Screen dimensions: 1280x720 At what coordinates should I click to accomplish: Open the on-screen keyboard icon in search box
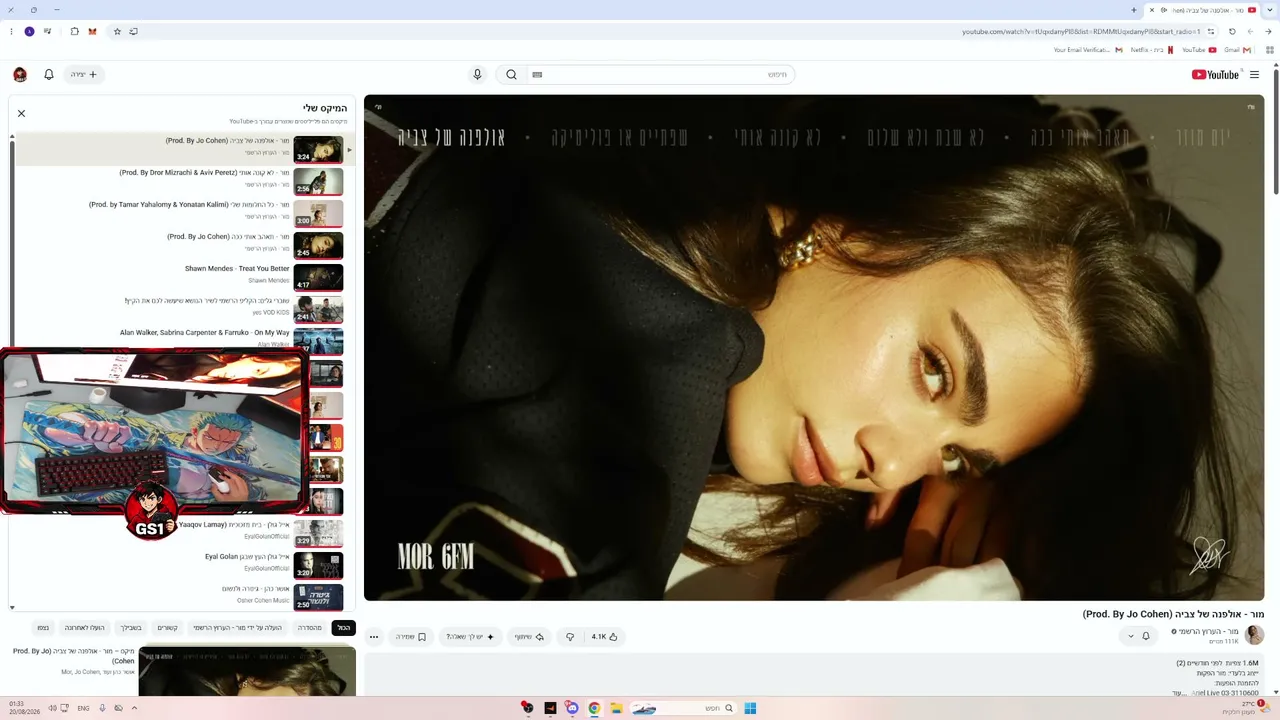click(537, 74)
